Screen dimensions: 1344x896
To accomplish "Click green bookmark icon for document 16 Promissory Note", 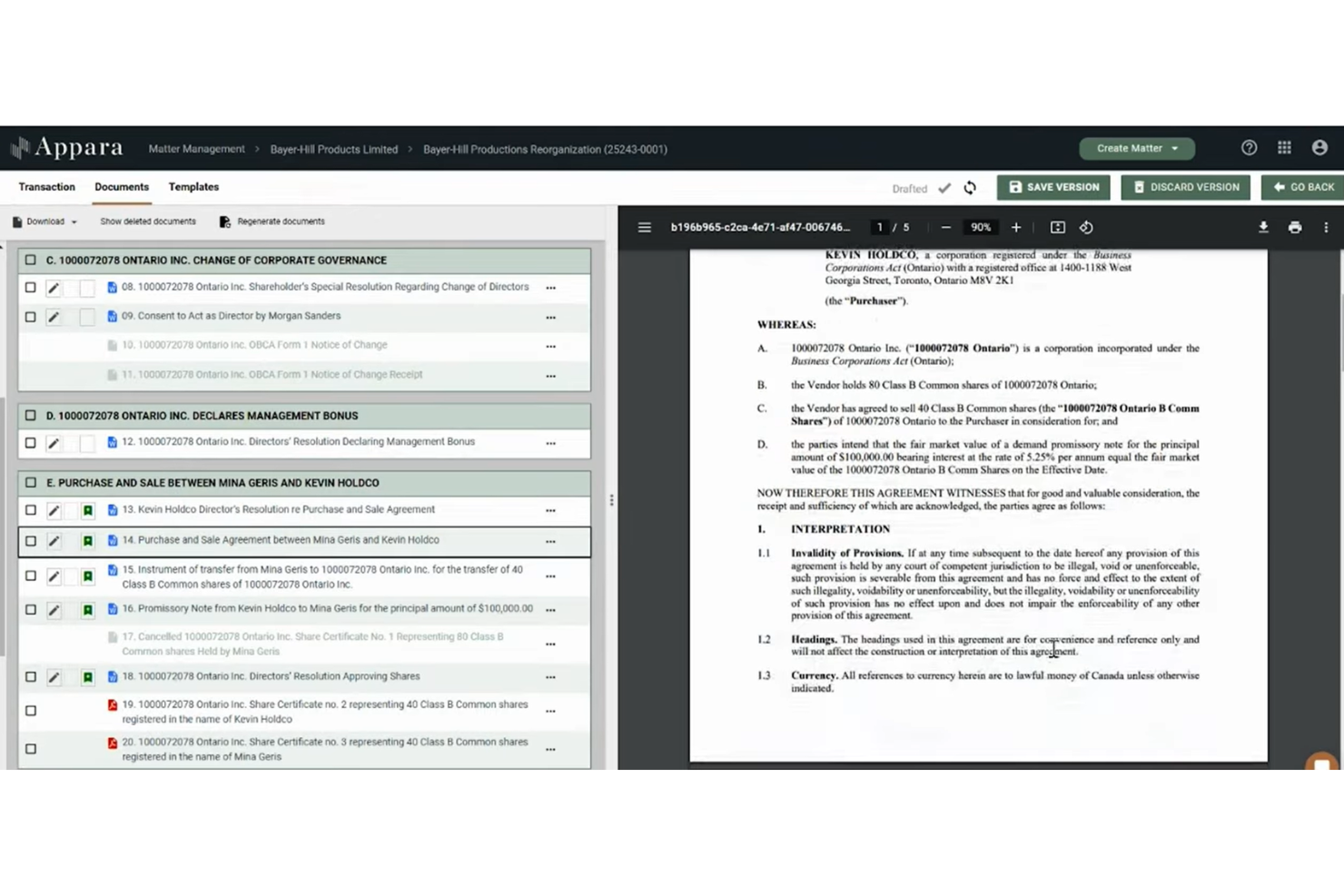I will [88, 610].
